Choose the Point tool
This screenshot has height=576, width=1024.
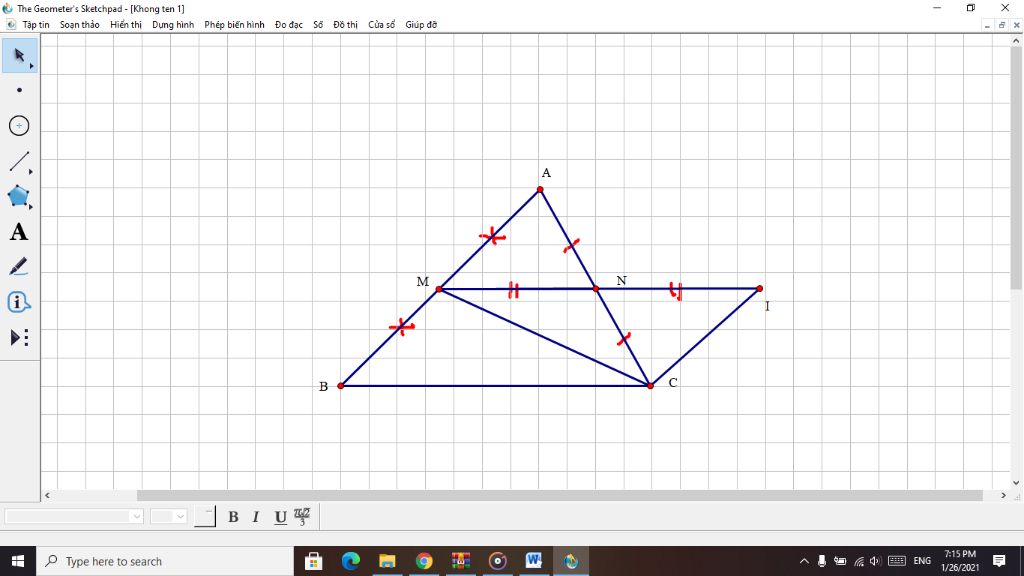pyautogui.click(x=19, y=90)
